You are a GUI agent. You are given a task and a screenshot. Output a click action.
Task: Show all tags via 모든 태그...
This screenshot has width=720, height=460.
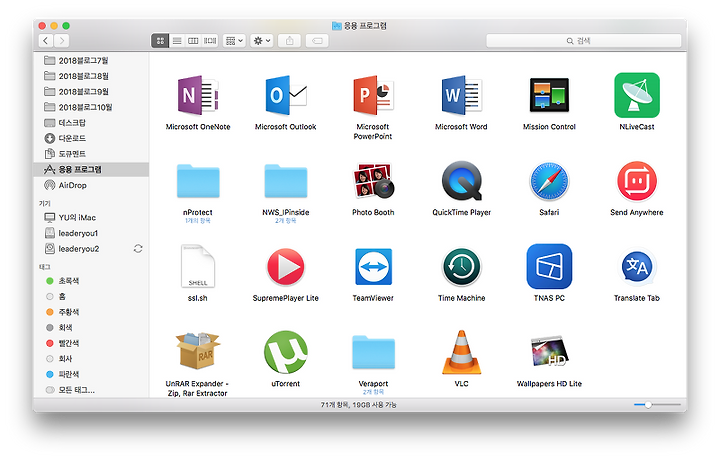click(x=91, y=390)
